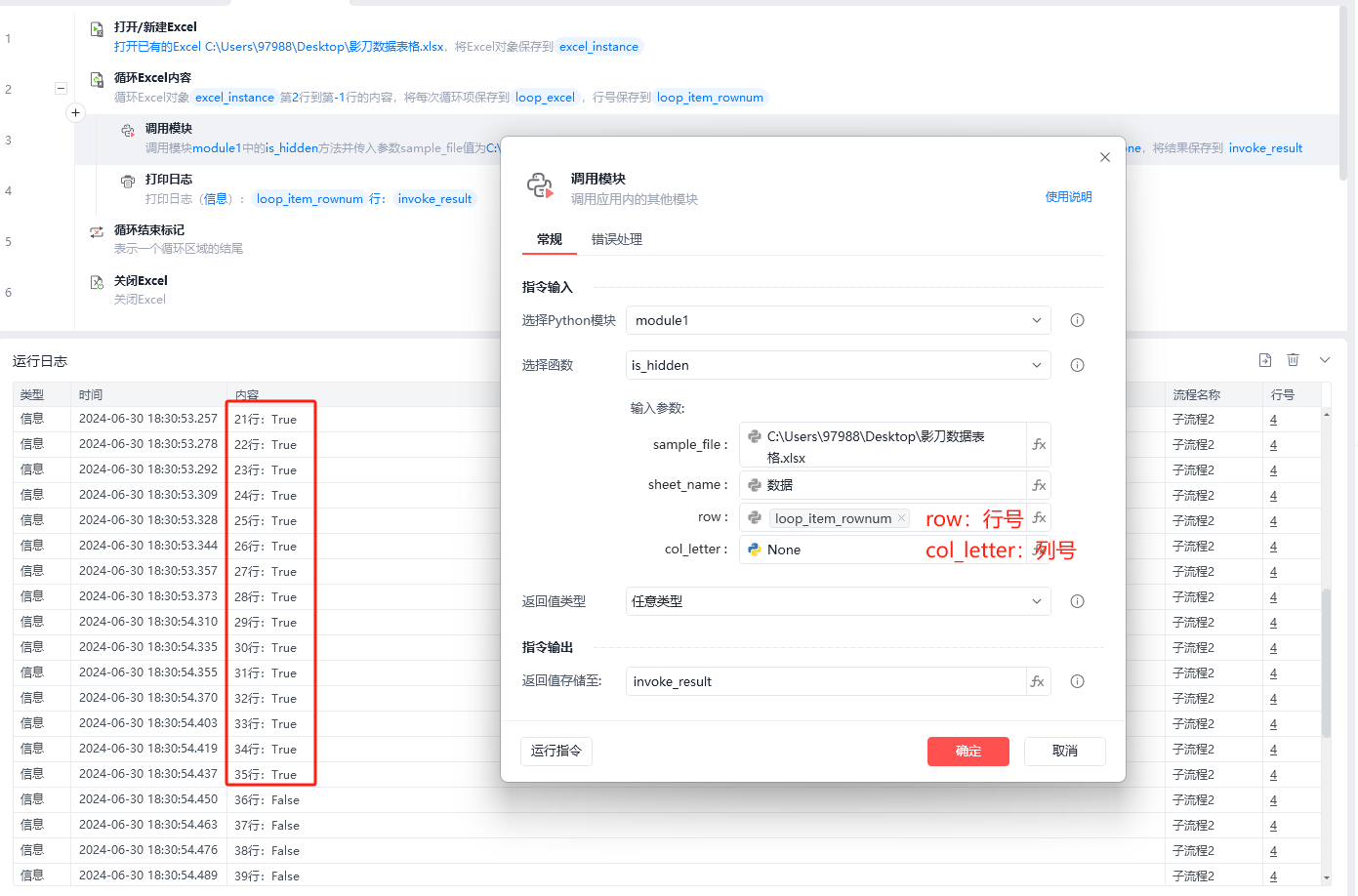Open fx variable picker for invoke_result output

coord(1038,681)
